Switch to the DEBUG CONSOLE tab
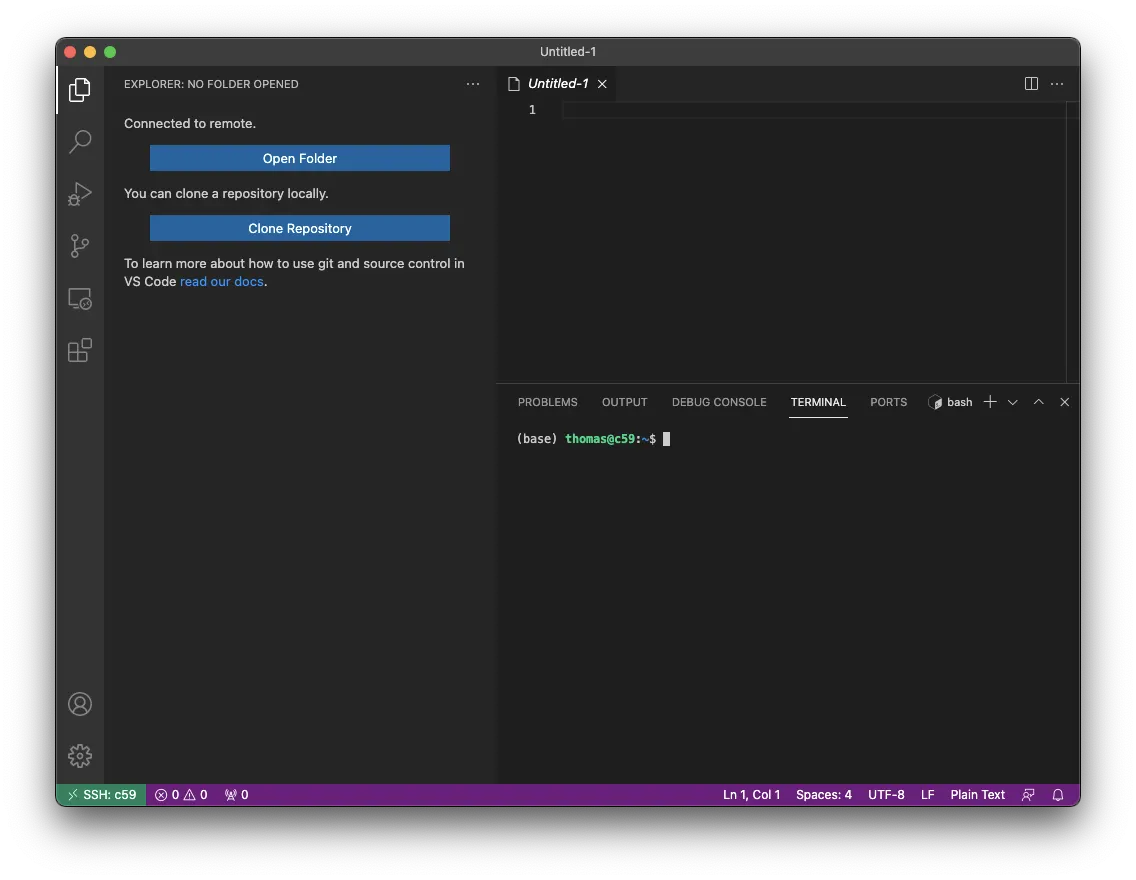 719,402
